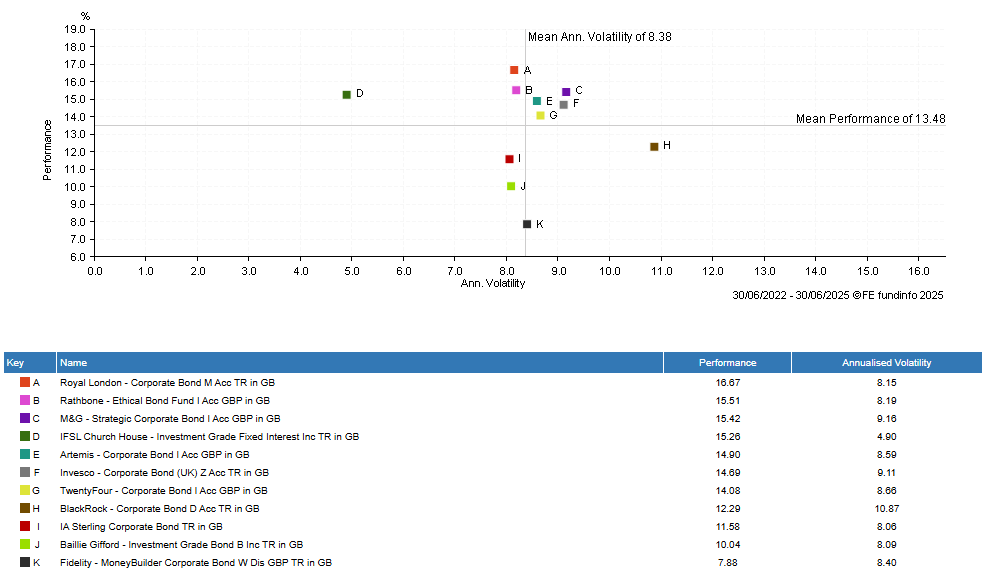Click performance value 11.58
989x581 pixels.
point(727,526)
